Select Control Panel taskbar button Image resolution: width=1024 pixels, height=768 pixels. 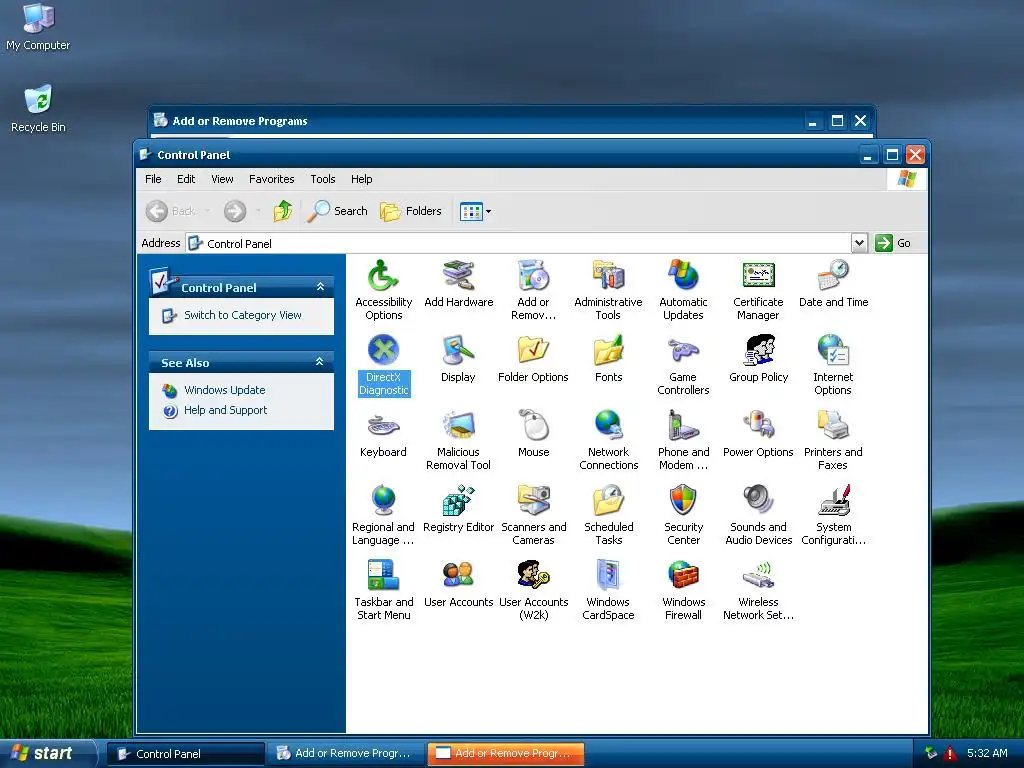point(185,754)
